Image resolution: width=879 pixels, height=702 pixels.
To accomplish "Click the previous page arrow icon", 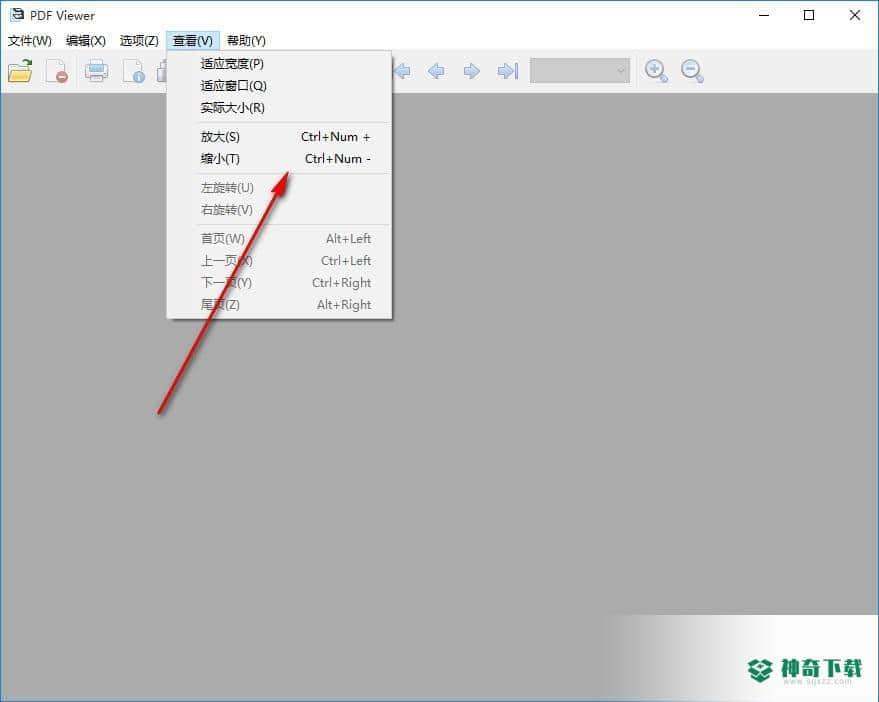I will pyautogui.click(x=436, y=71).
